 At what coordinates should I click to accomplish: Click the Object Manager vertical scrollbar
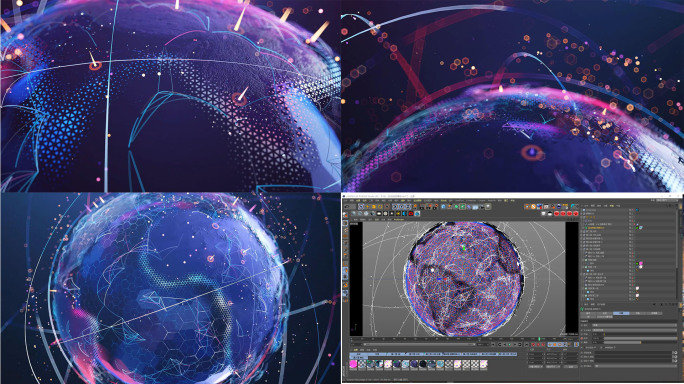(677, 239)
